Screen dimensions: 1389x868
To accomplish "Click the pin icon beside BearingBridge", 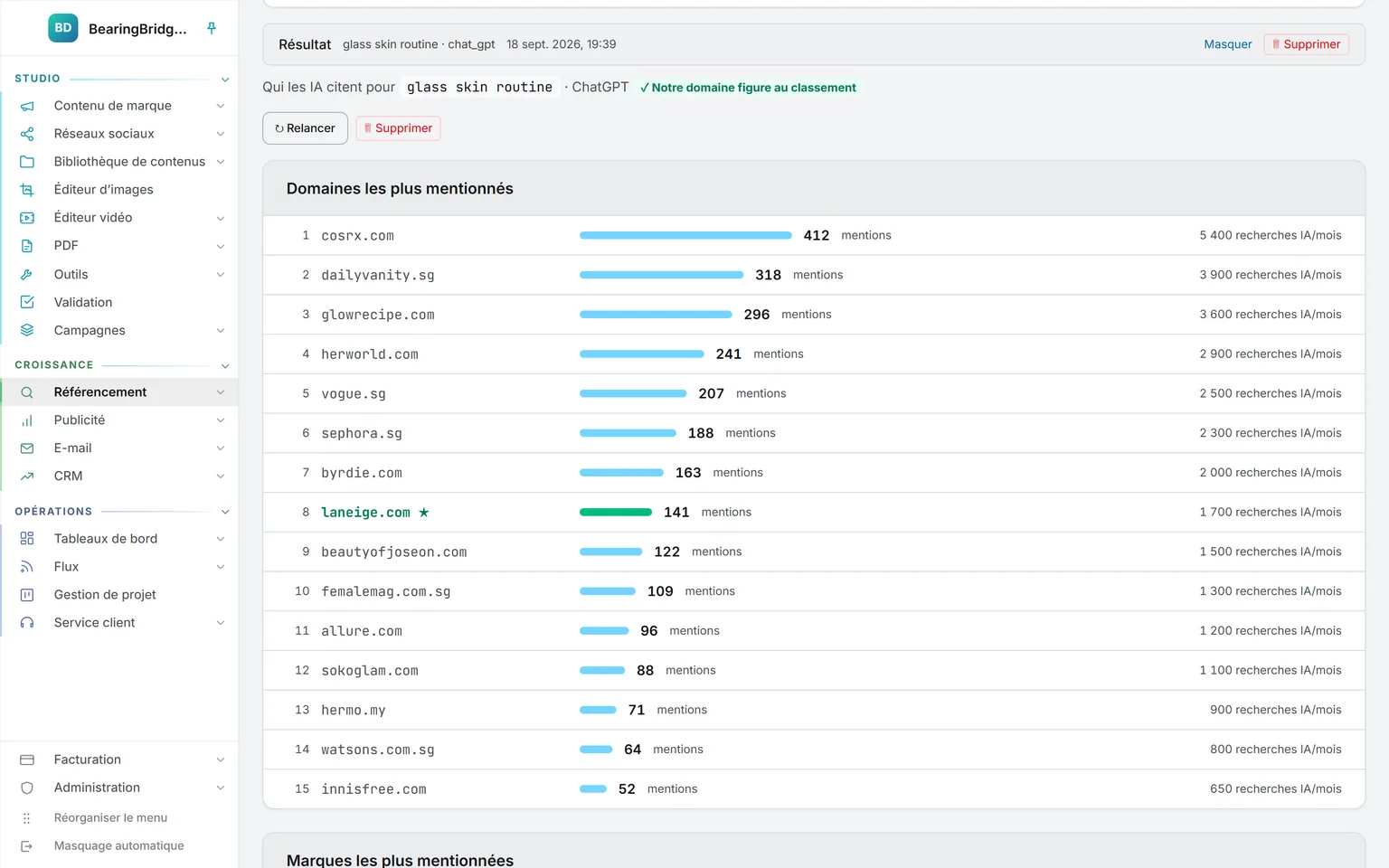I will (212, 28).
